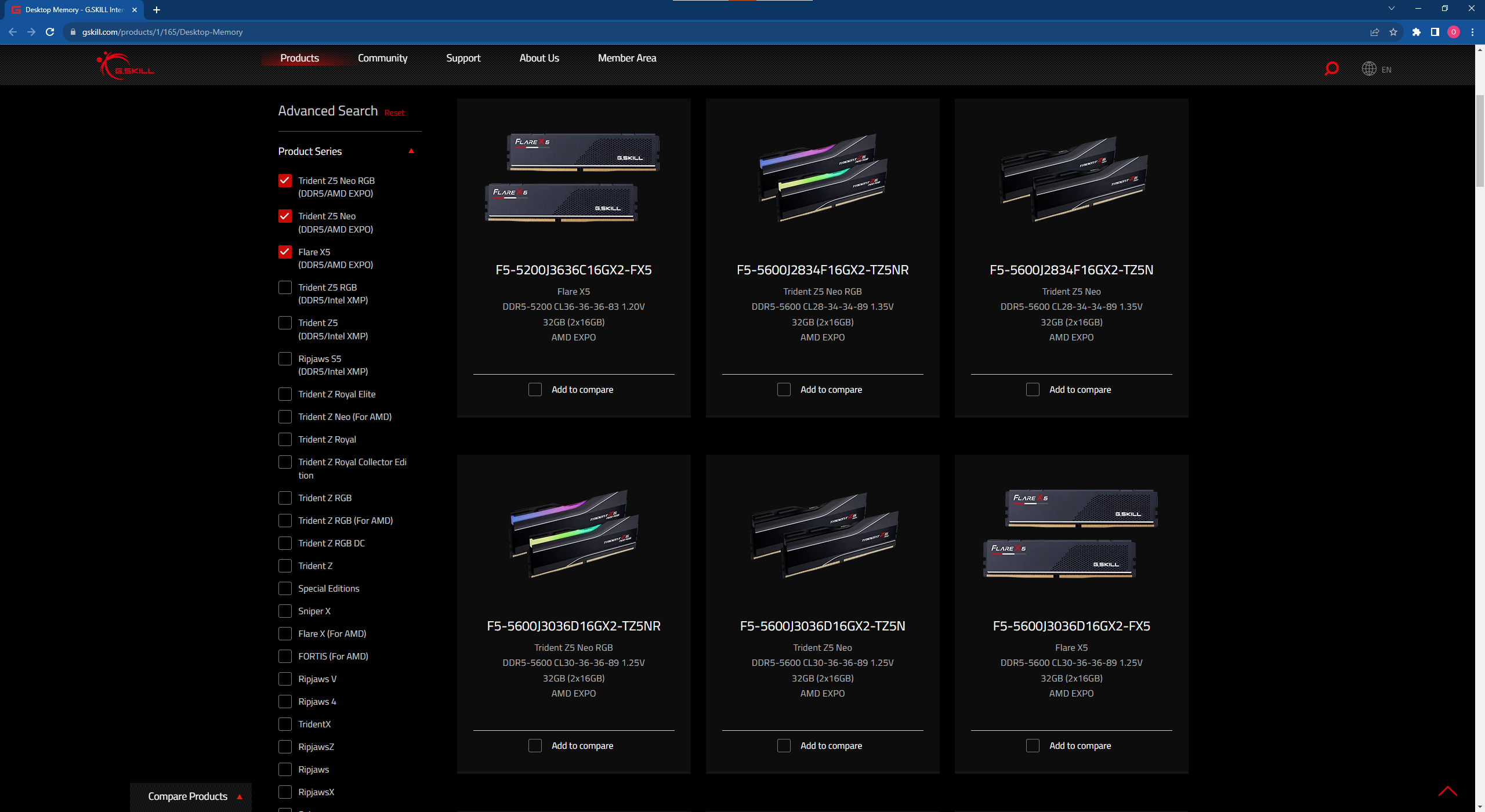Reset the Advanced Search filters
The image size is (1485, 812).
point(394,113)
